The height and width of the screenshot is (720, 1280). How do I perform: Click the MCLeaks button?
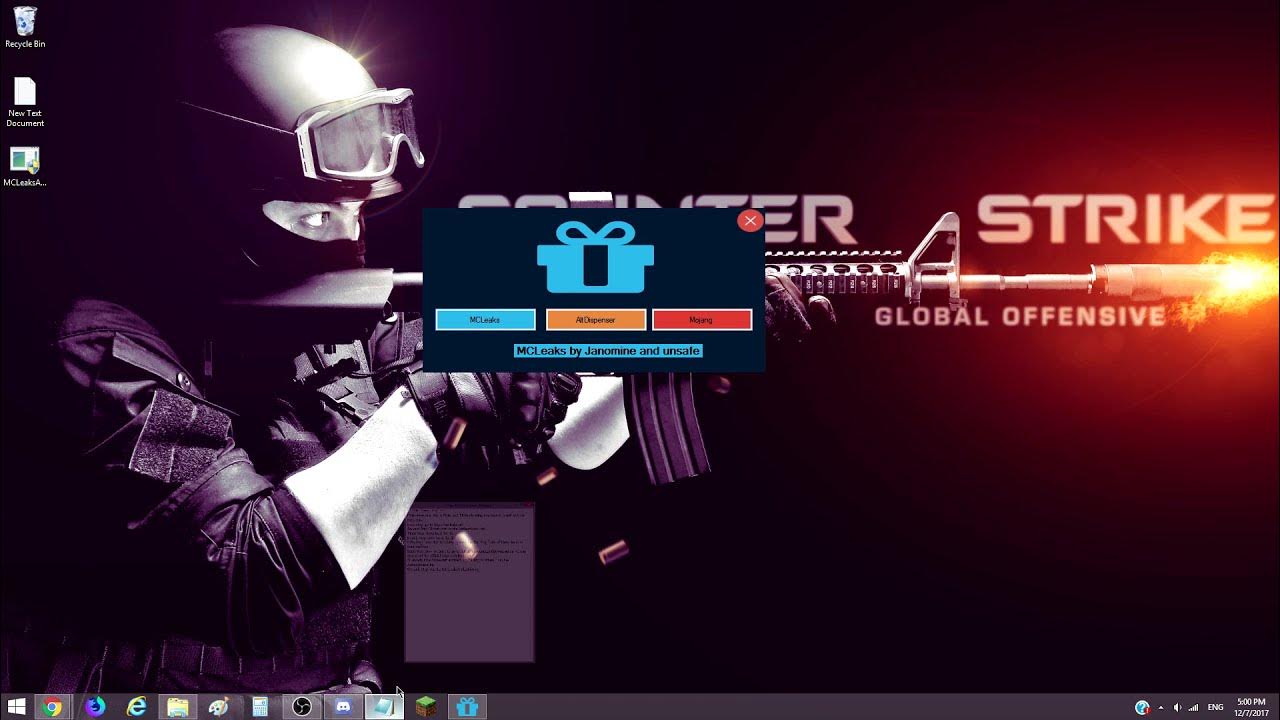pyautogui.click(x=485, y=320)
